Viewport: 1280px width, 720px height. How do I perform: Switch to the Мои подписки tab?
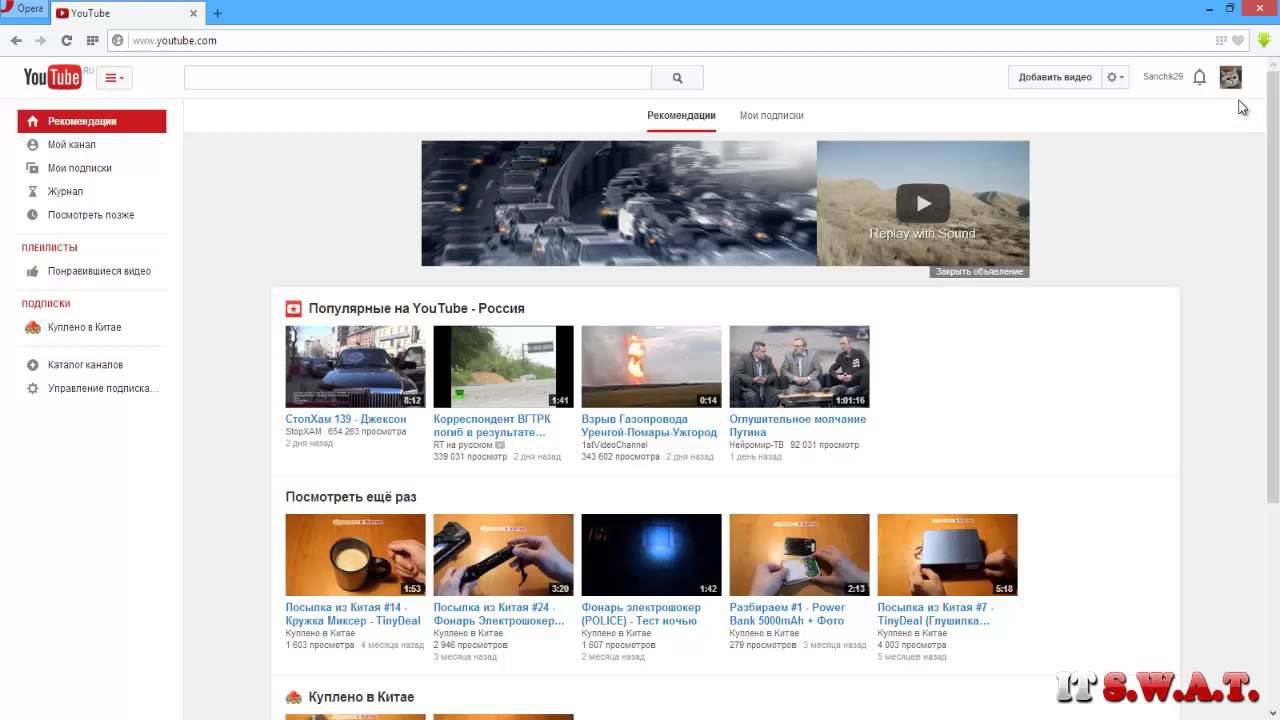[771, 115]
